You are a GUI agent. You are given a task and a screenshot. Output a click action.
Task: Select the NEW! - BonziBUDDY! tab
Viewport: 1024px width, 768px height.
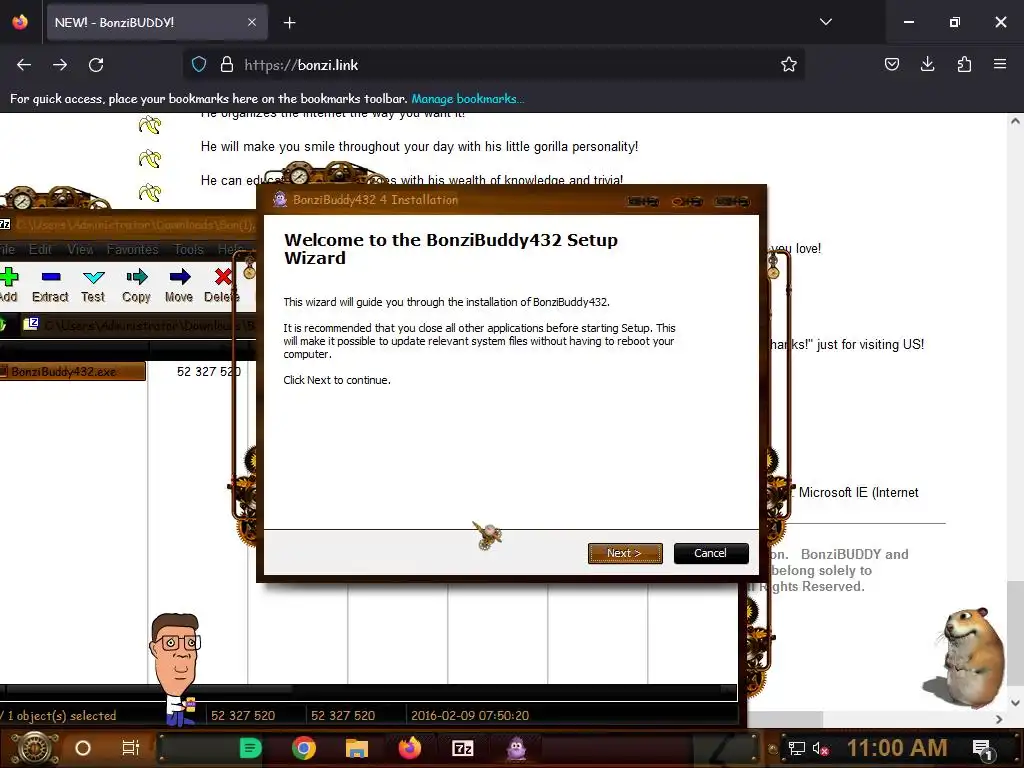[156, 22]
